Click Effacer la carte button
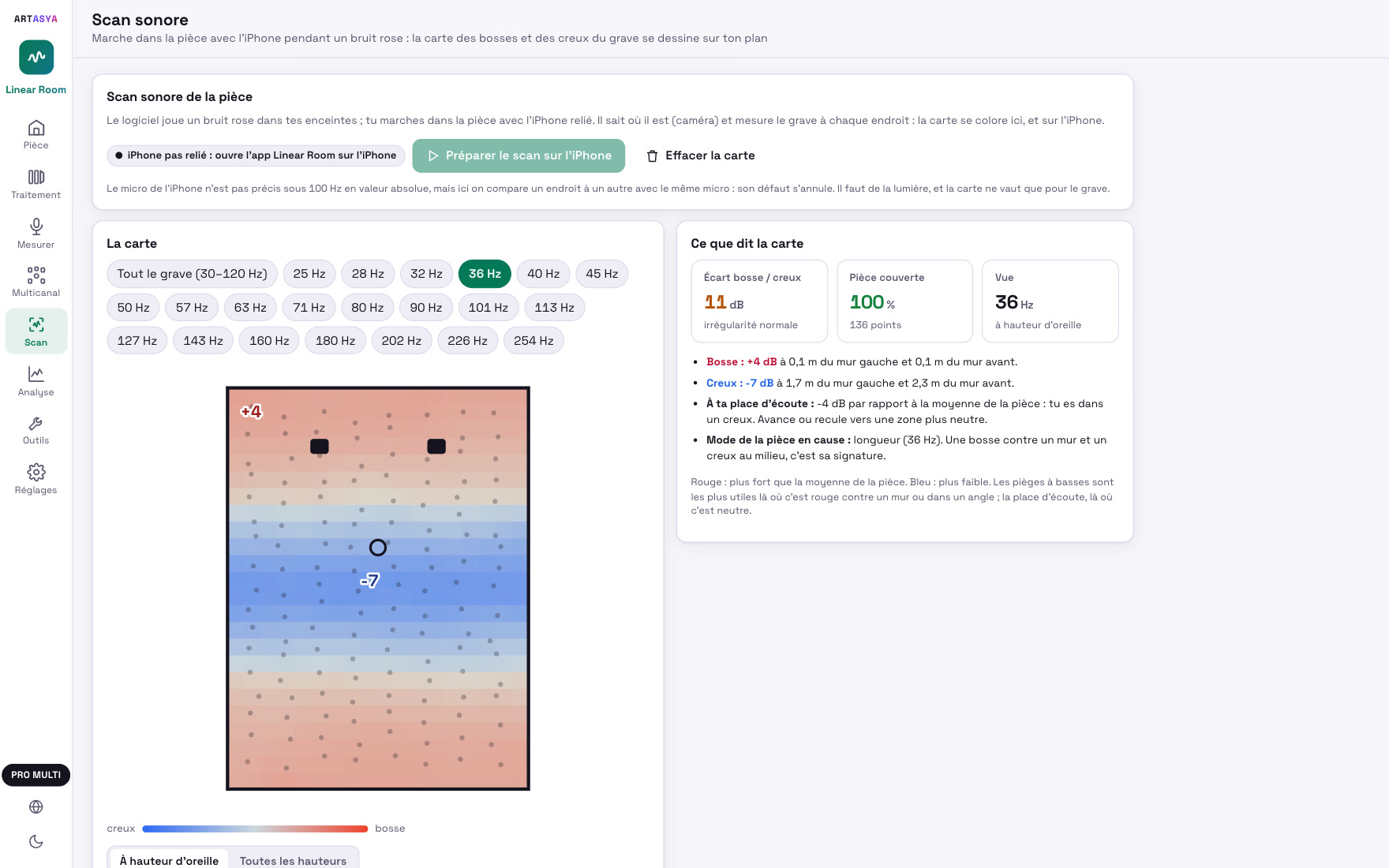Image resolution: width=1389 pixels, height=868 pixels. click(x=701, y=155)
